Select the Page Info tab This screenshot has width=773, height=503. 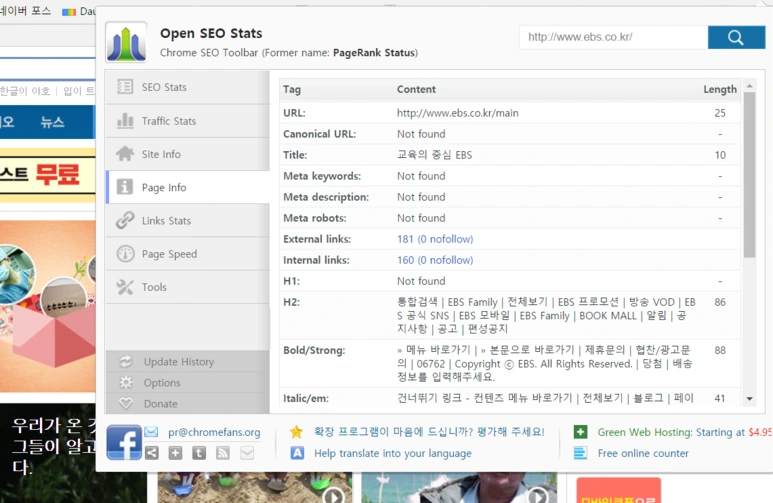[x=188, y=187]
